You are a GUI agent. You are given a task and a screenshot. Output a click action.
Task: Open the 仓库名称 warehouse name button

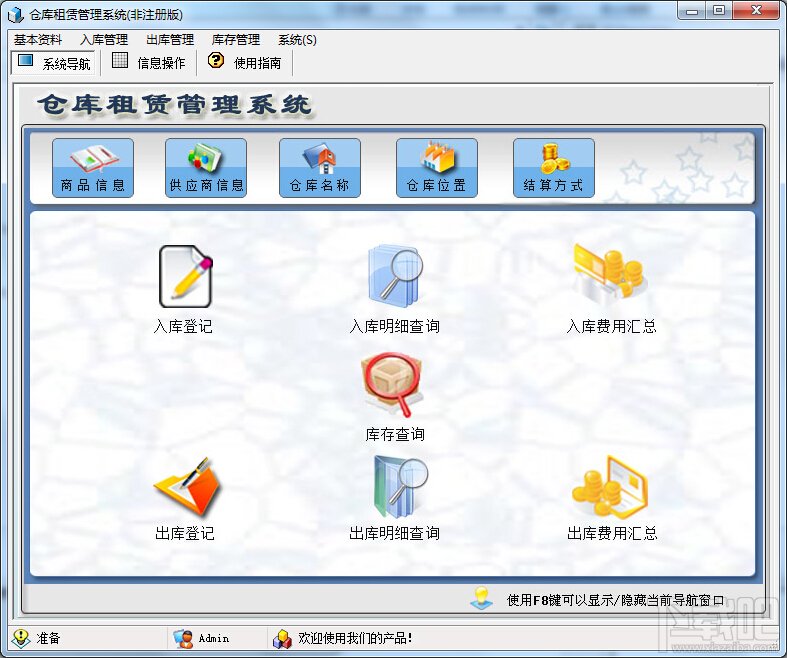click(x=320, y=168)
